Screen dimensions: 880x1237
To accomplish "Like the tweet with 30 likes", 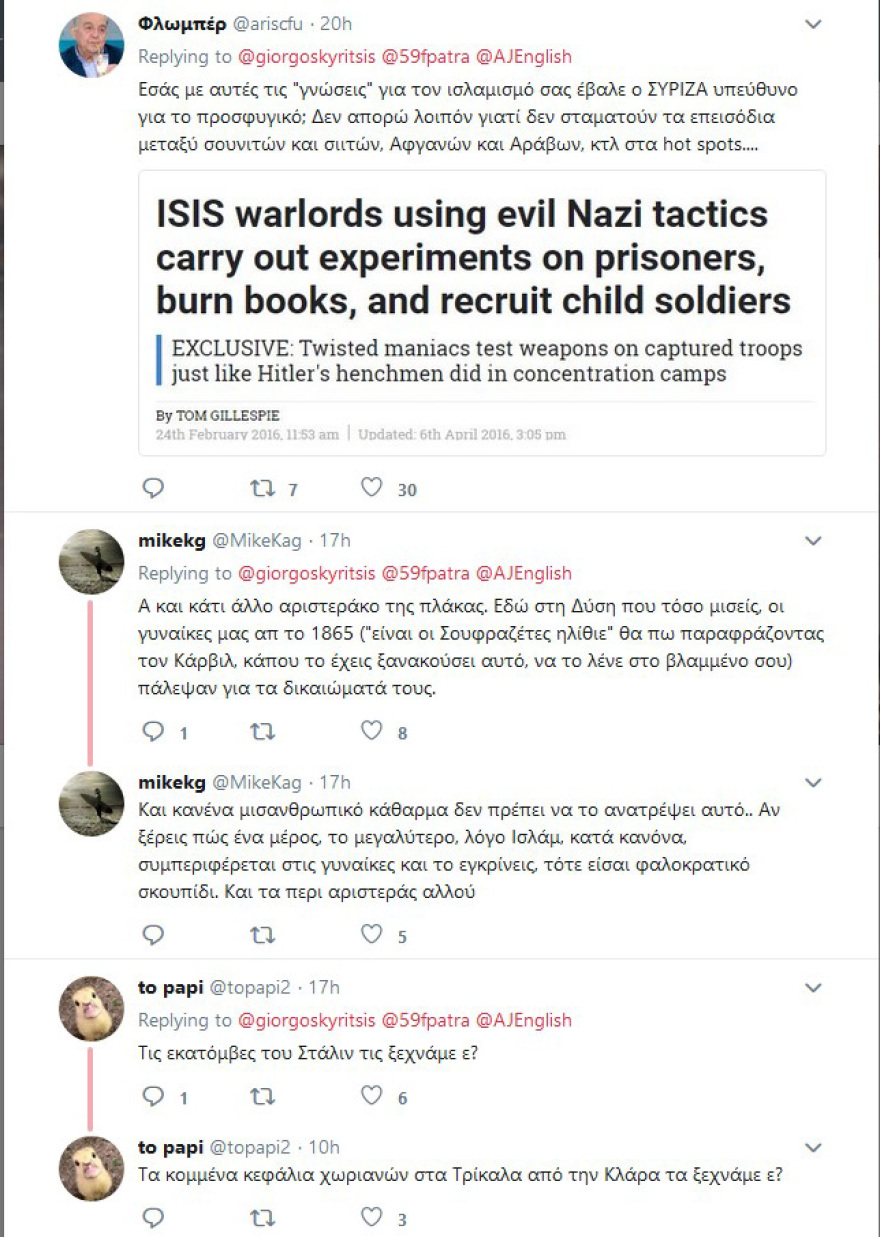I will click(372, 488).
